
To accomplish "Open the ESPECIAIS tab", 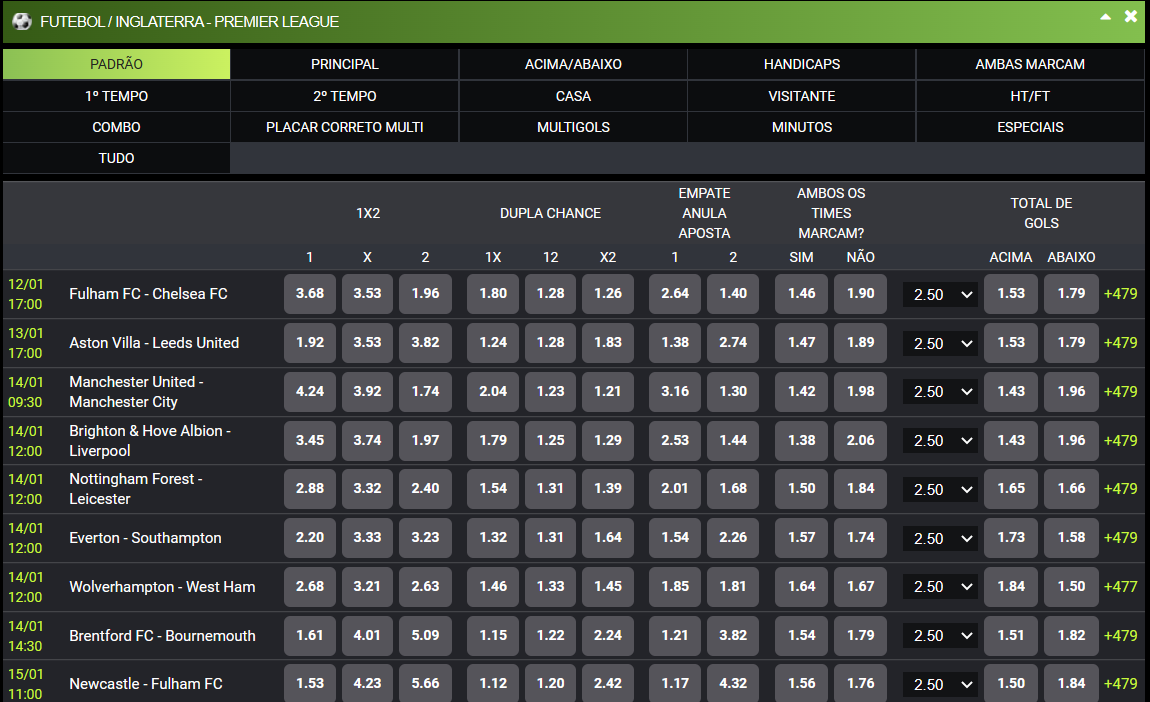I will click(x=1030, y=127).
